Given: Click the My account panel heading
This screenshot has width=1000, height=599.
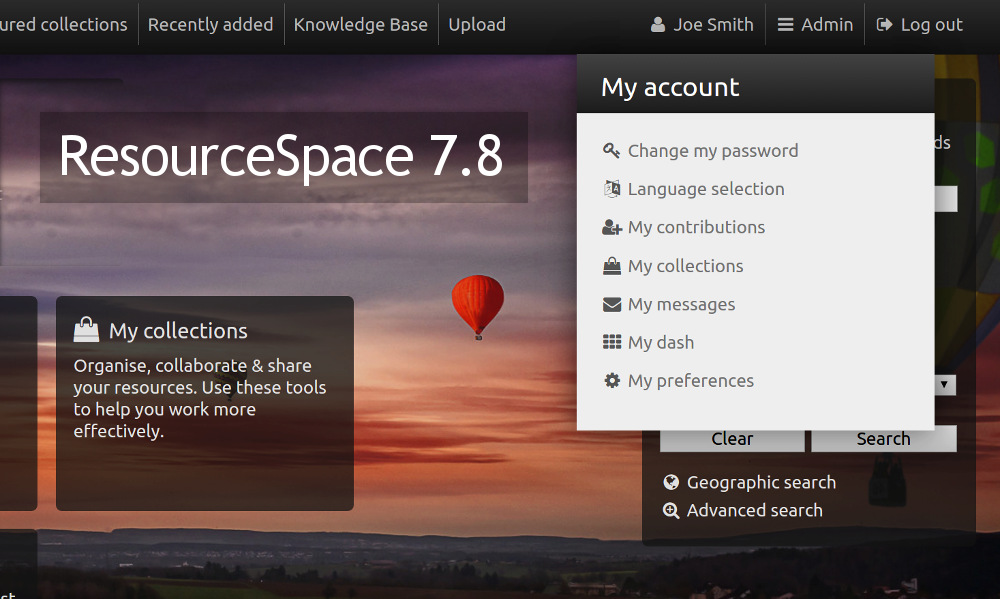Looking at the screenshot, I should (x=670, y=87).
